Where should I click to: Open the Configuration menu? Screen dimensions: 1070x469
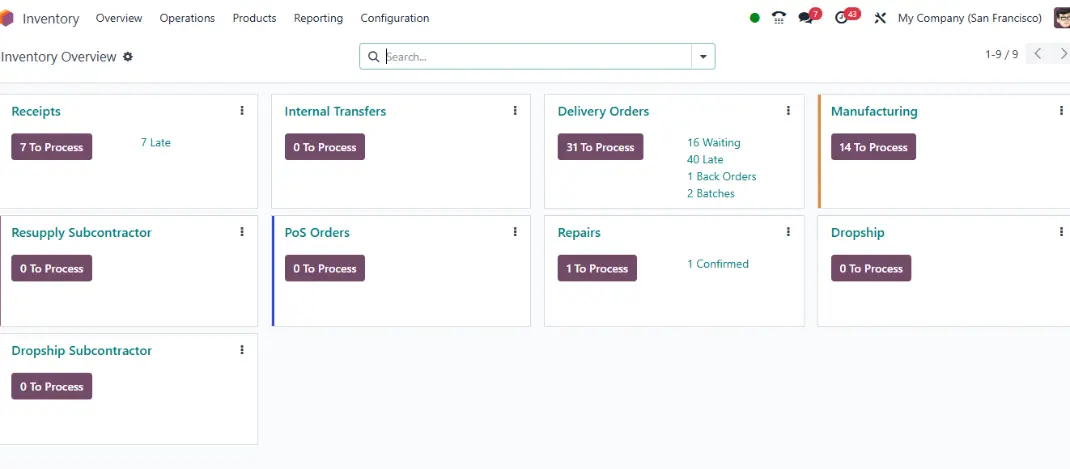(394, 18)
